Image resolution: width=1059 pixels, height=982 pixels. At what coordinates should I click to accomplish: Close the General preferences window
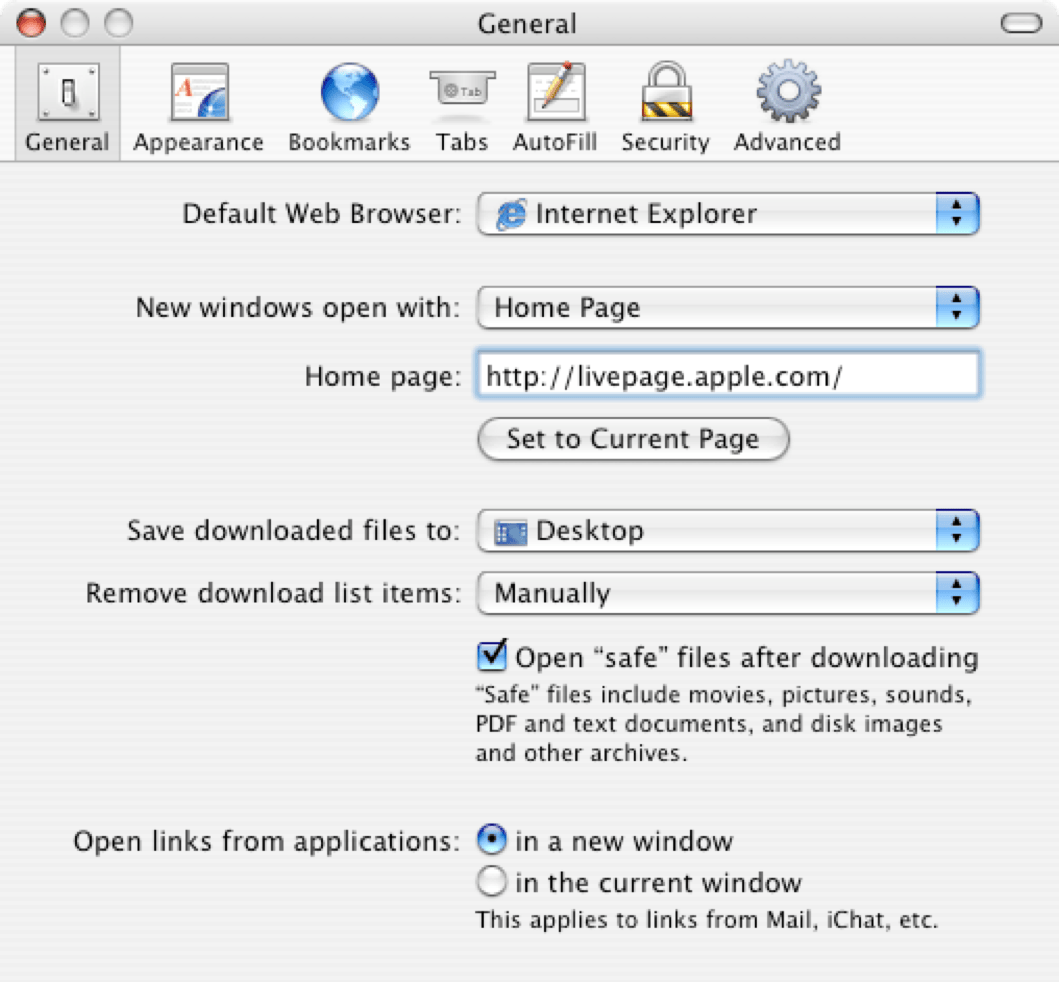pos(31,23)
